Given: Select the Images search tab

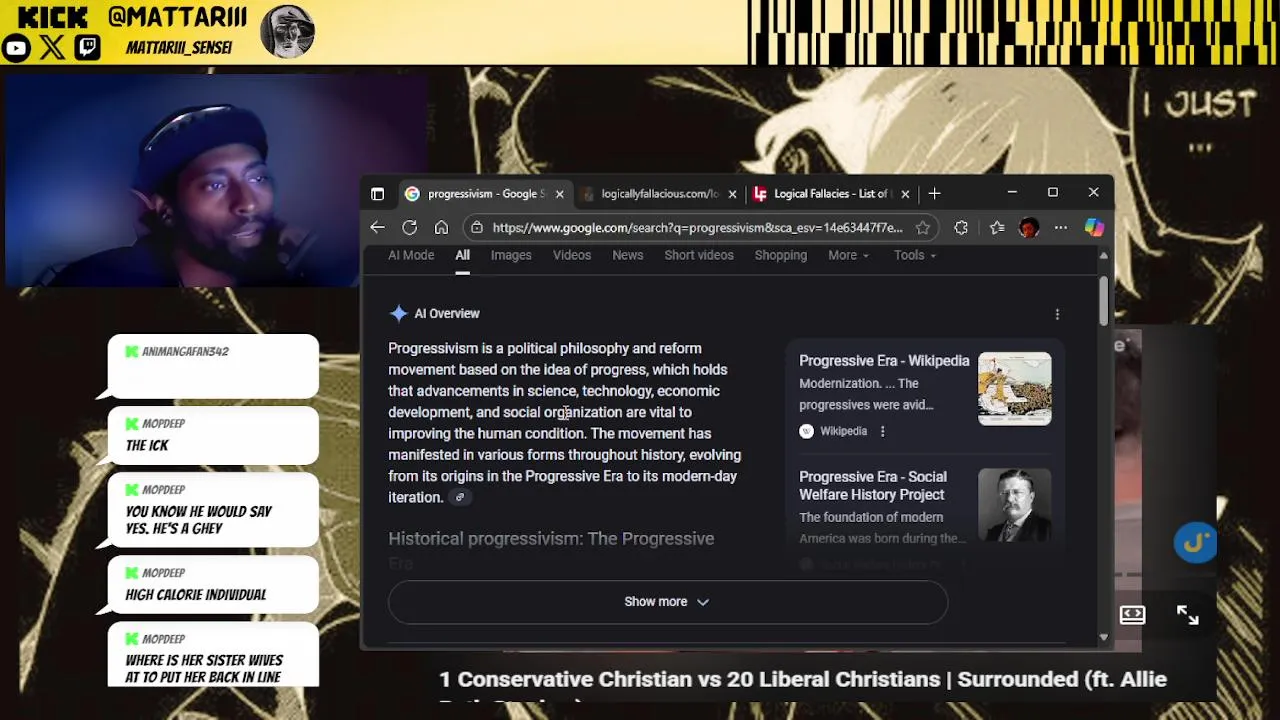Looking at the screenshot, I should click(x=511, y=255).
